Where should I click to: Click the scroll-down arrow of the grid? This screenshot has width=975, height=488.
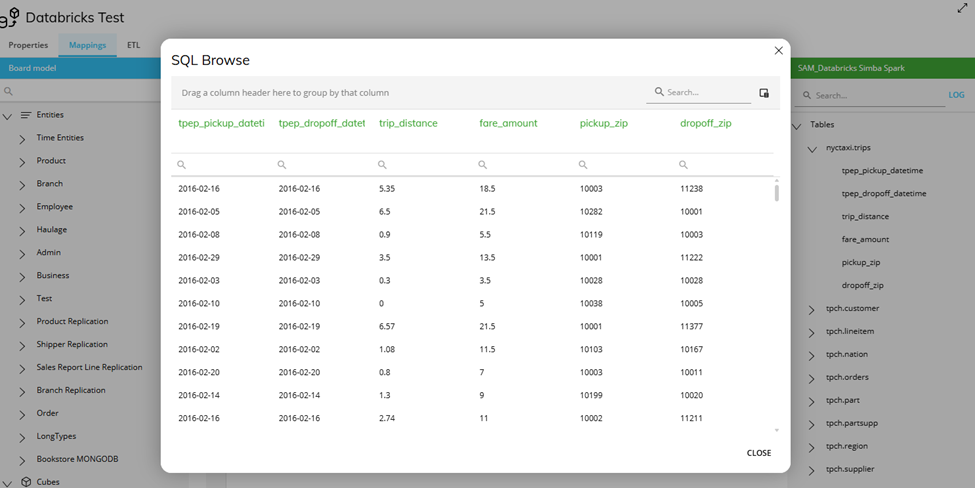coord(777,430)
